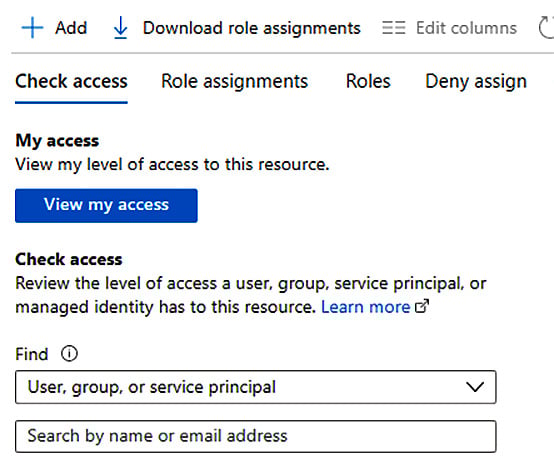Click the Edit columns list icon
The image size is (554, 472).
[394, 28]
